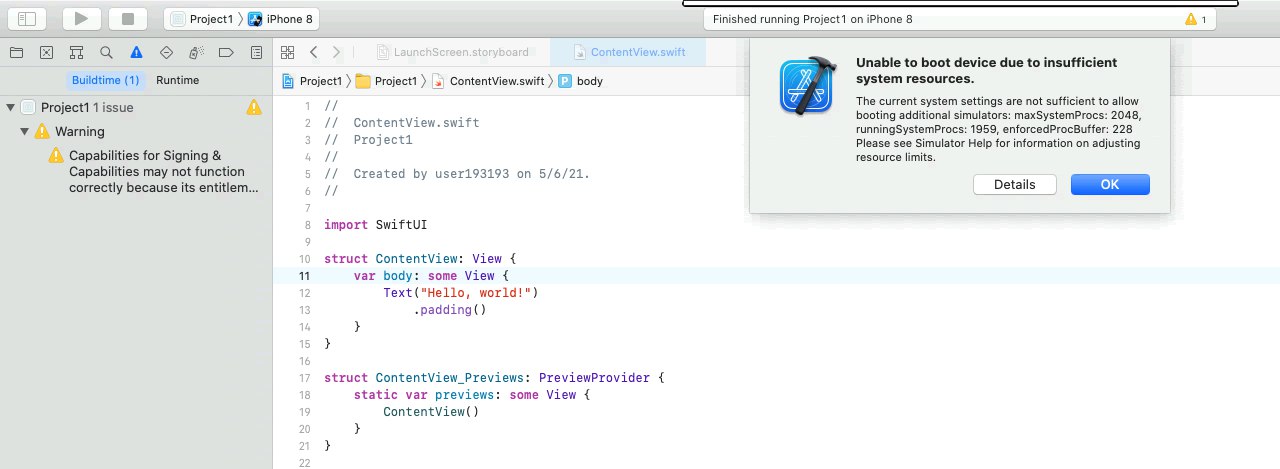Collapse the Project1 1 issue row
Viewport: 1280px width, 469px height.
pos(10,107)
